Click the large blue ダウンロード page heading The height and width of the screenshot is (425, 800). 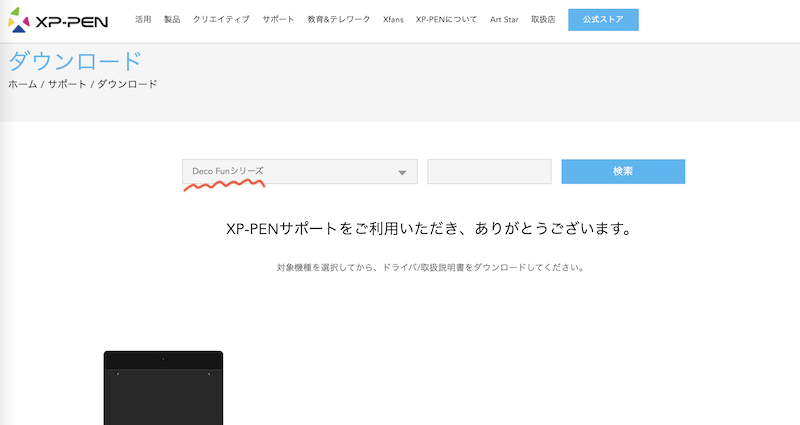point(75,61)
